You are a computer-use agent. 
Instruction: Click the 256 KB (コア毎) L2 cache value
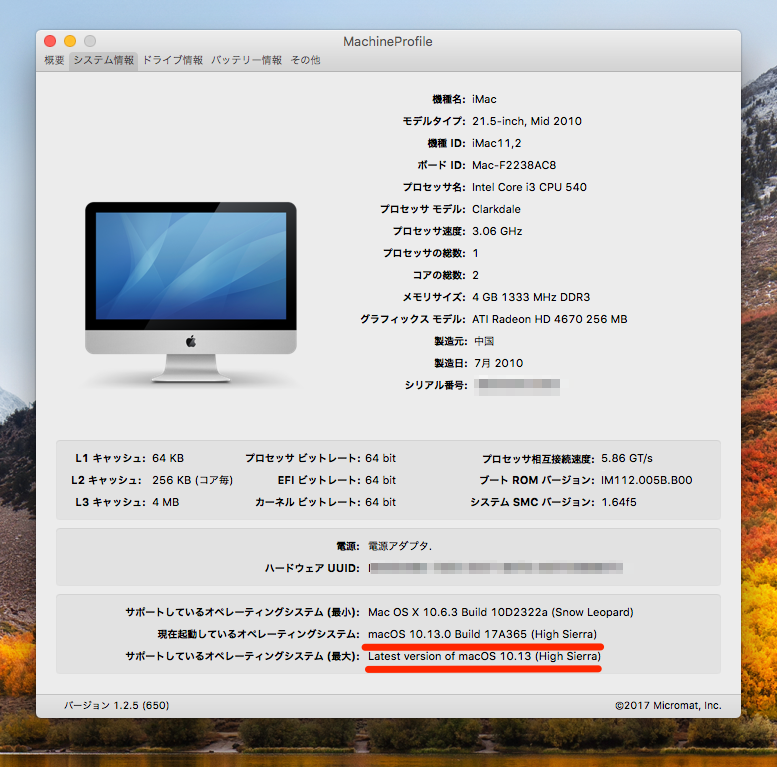pyautogui.click(x=192, y=480)
